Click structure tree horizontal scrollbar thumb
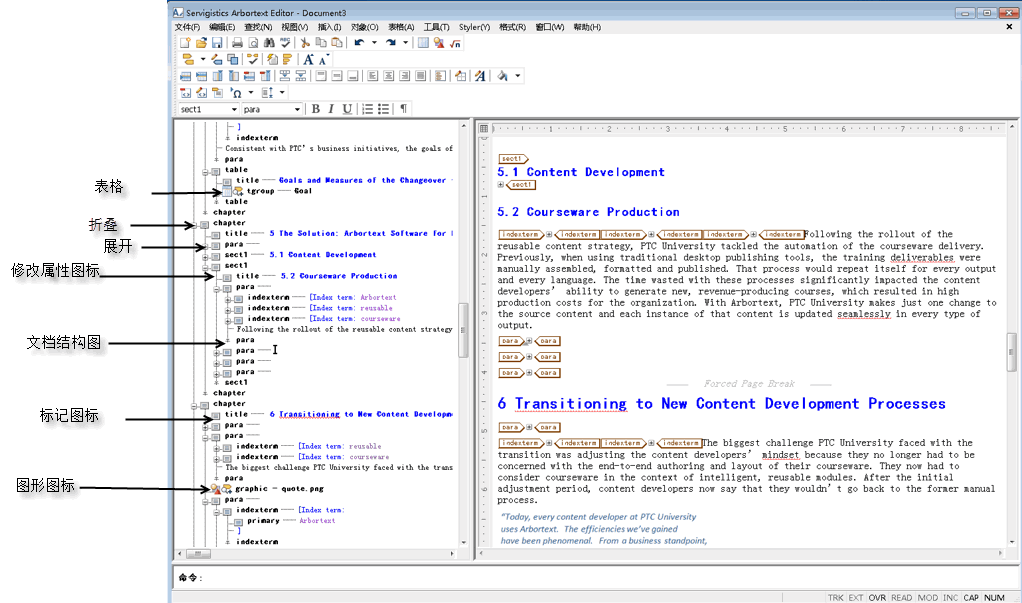 198,553
